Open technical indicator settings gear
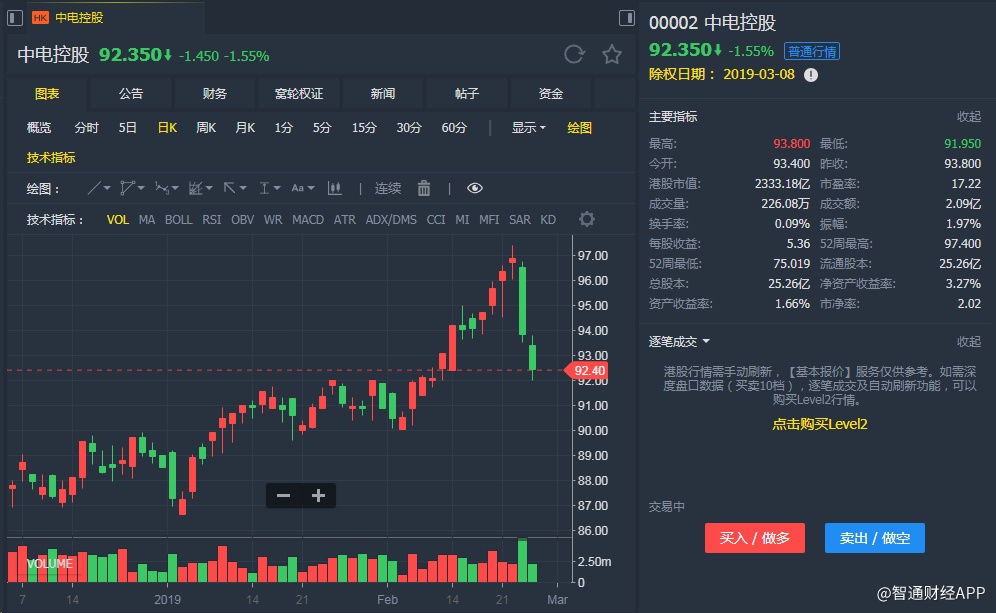This screenshot has height=613, width=996. [587, 219]
